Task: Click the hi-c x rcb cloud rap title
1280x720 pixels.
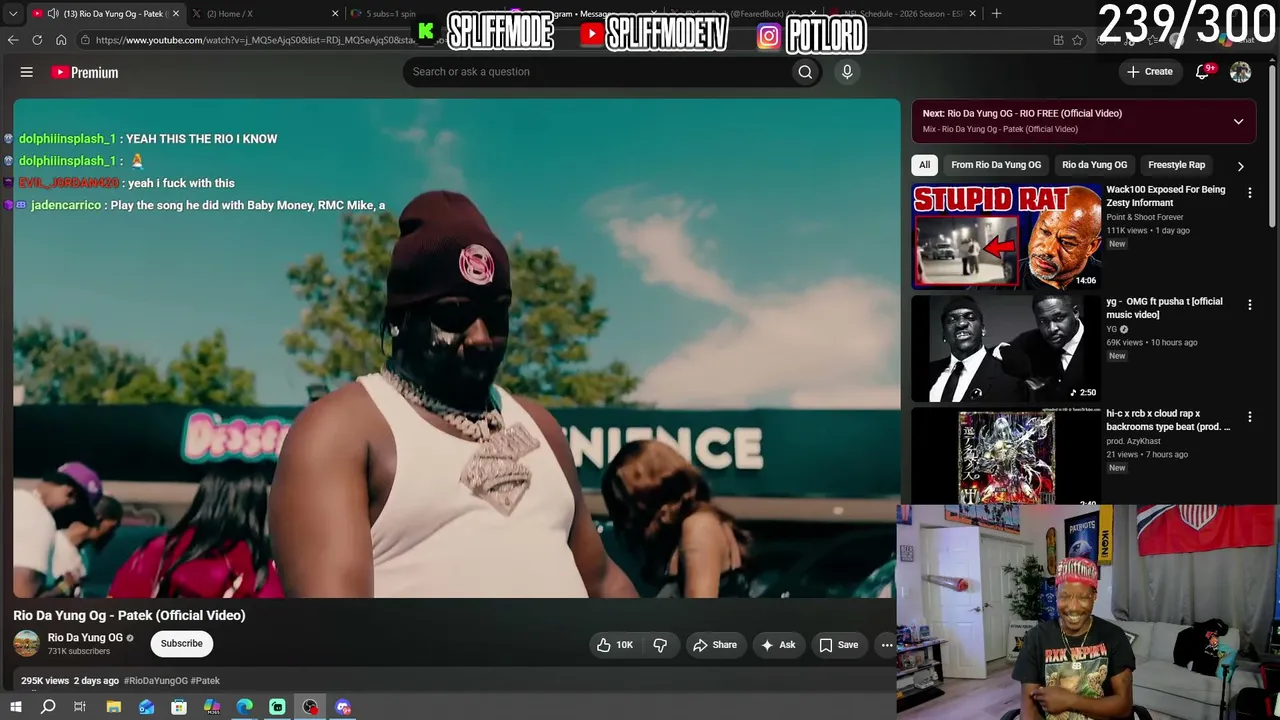Action: tap(1168, 420)
